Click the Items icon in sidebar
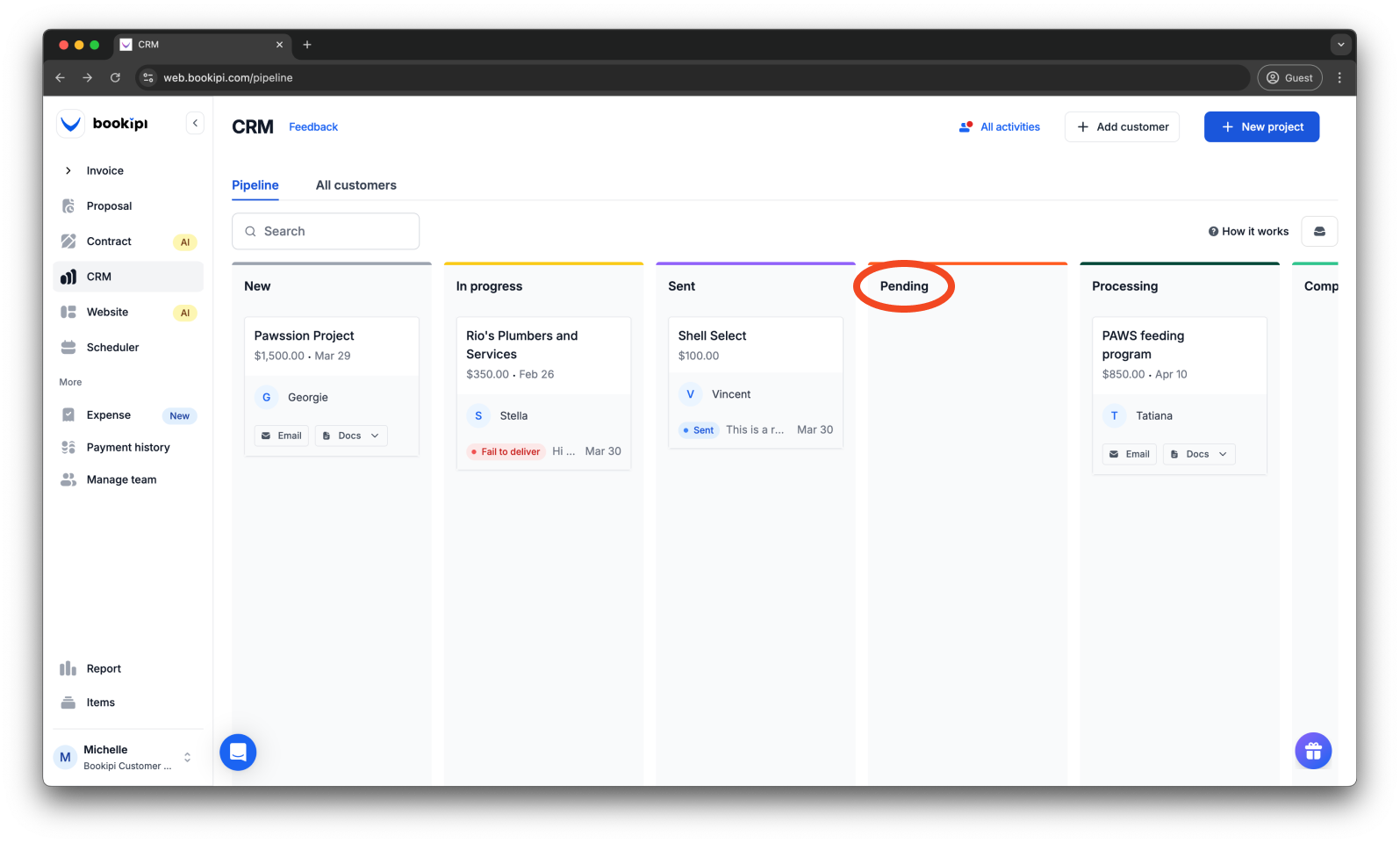 tap(68, 702)
